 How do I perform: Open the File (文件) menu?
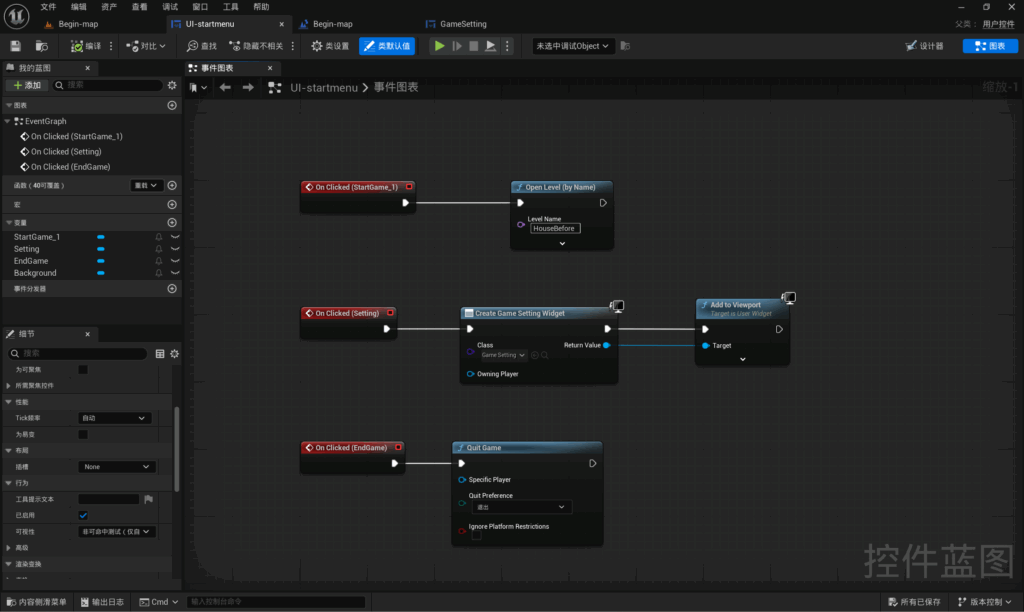point(48,7)
